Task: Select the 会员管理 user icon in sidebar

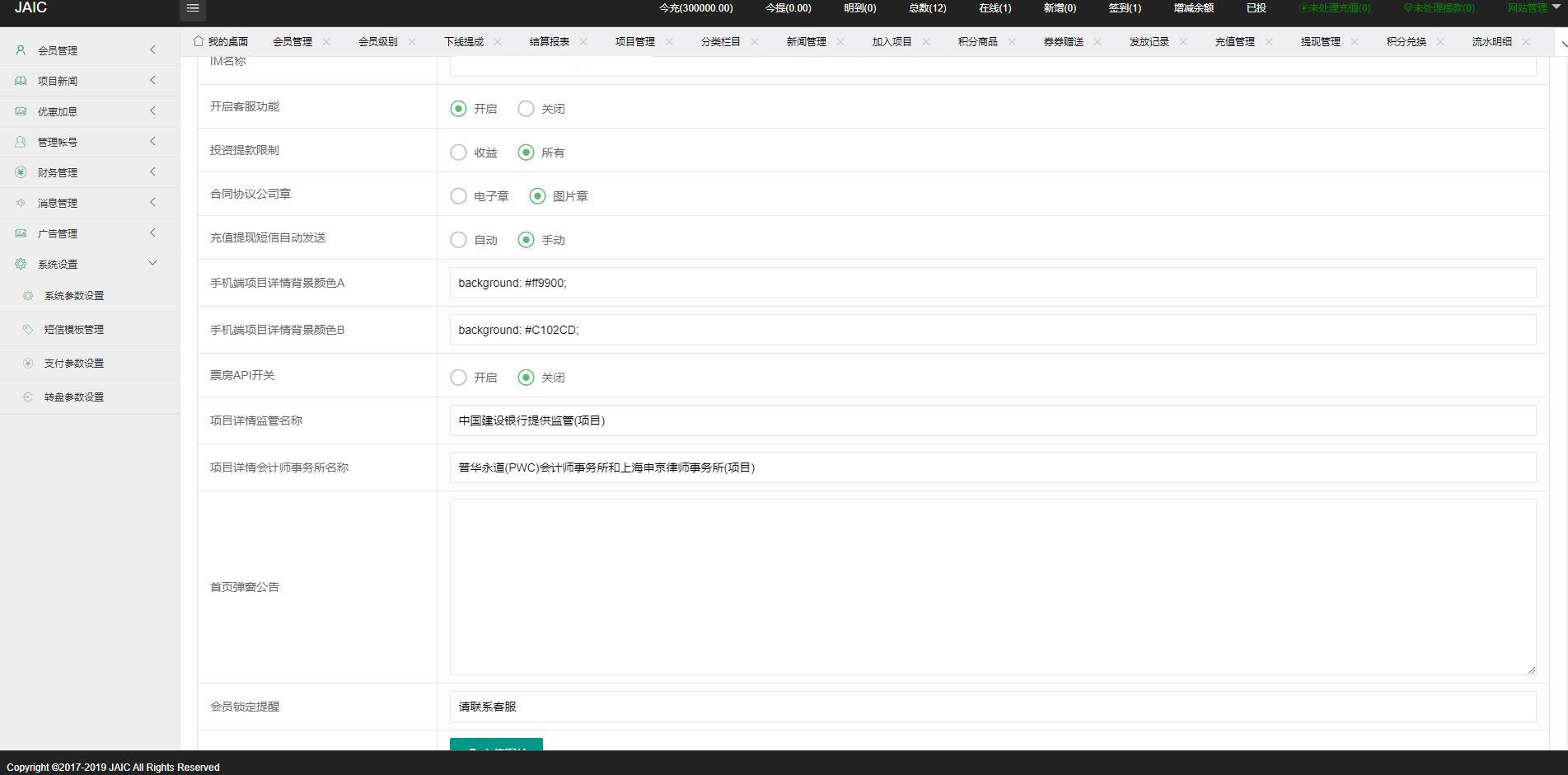Action: (x=20, y=49)
